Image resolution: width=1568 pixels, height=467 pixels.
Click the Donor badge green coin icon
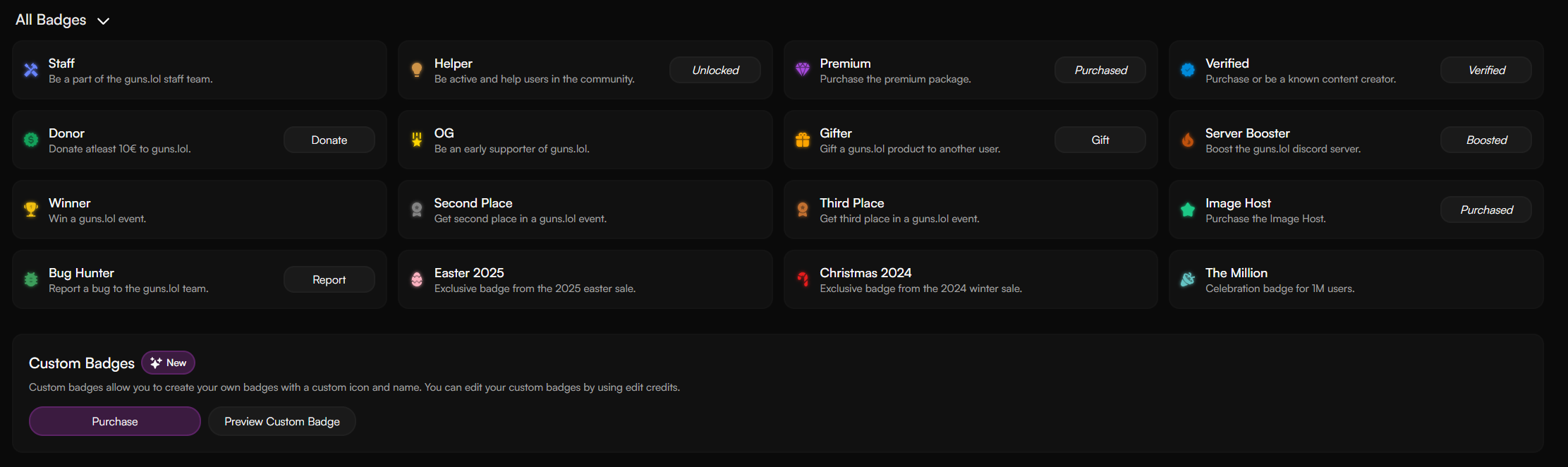[31, 140]
